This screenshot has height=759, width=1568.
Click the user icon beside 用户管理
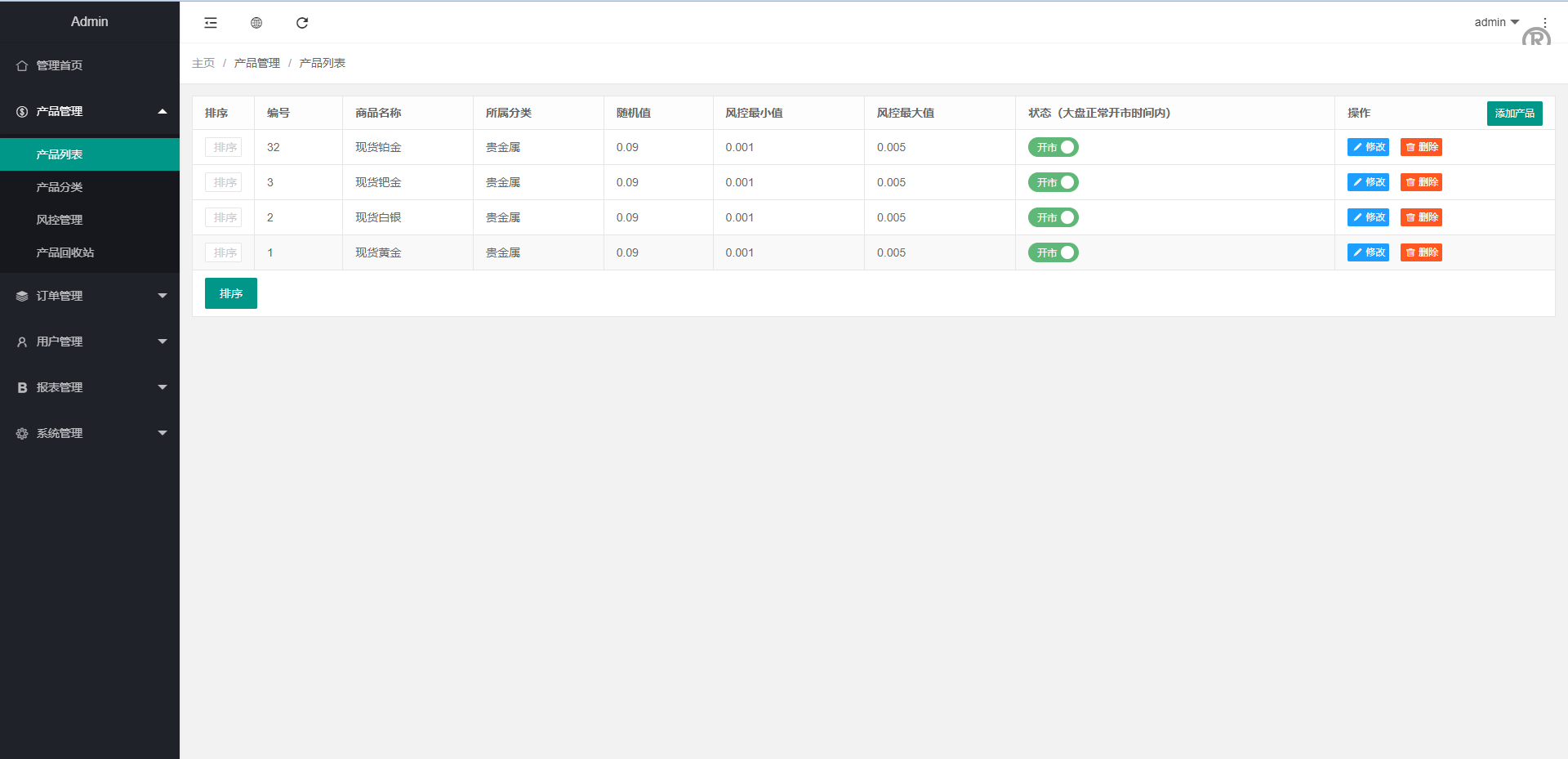point(22,342)
